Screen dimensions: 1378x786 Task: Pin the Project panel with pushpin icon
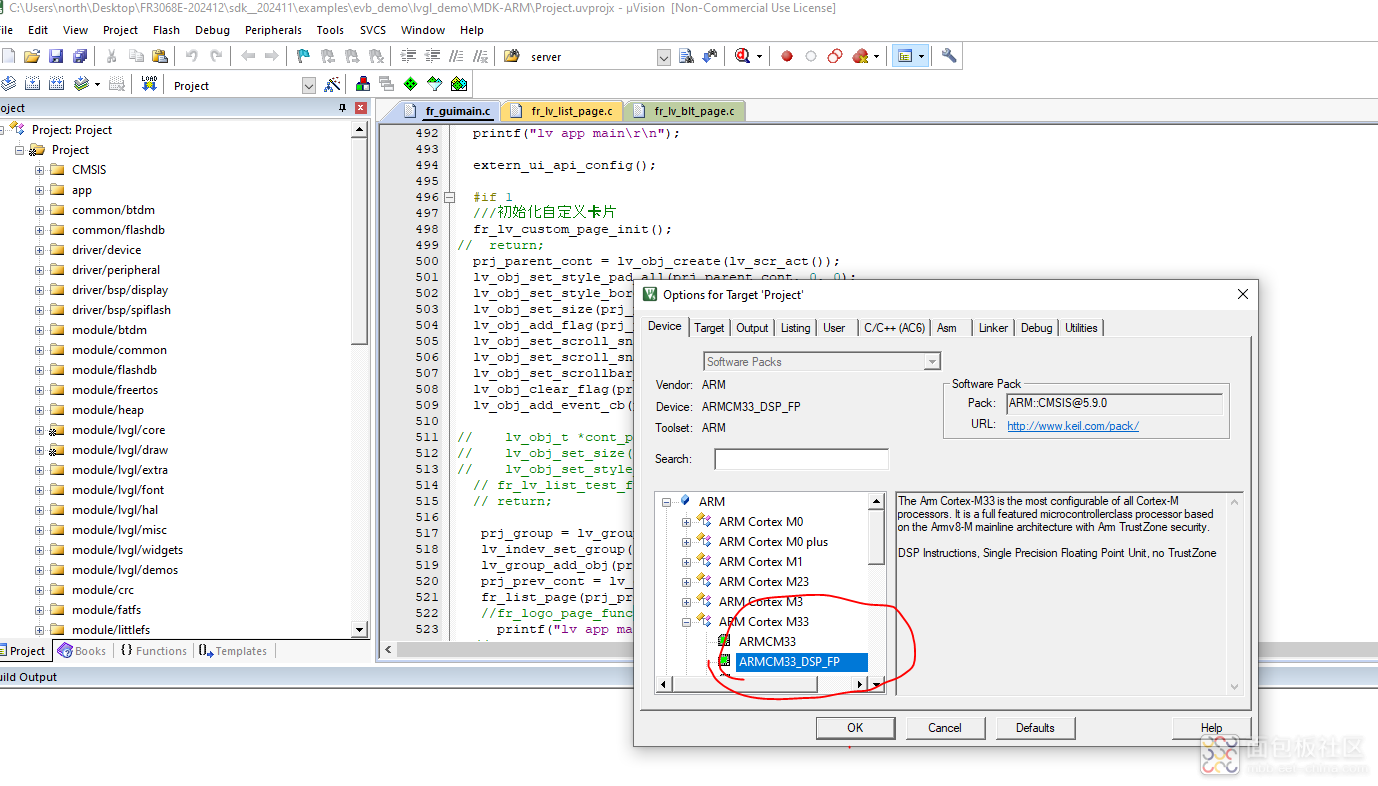click(x=343, y=108)
